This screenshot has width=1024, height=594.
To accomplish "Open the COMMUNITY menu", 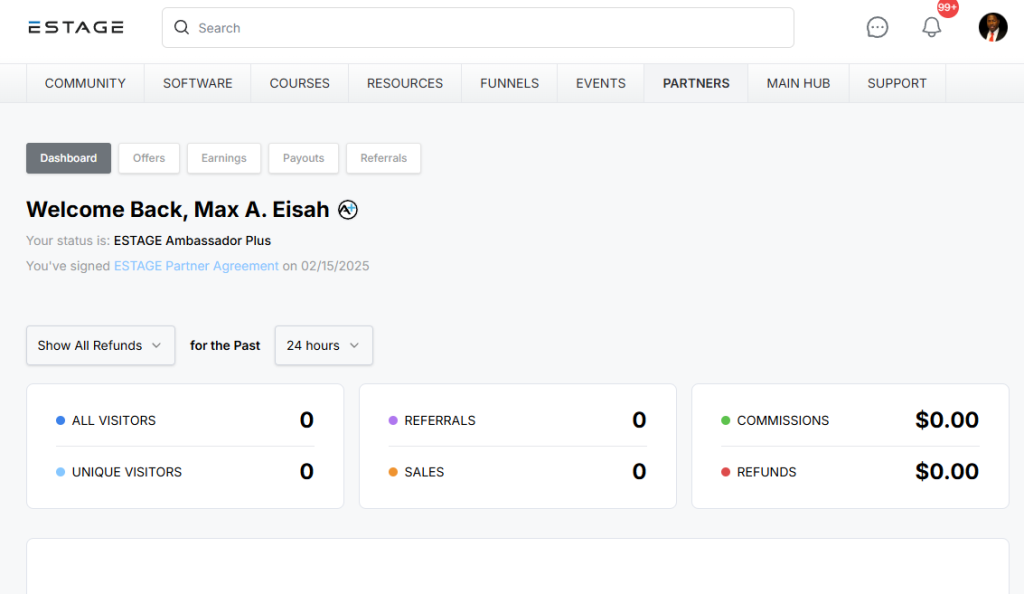I will coord(85,84).
